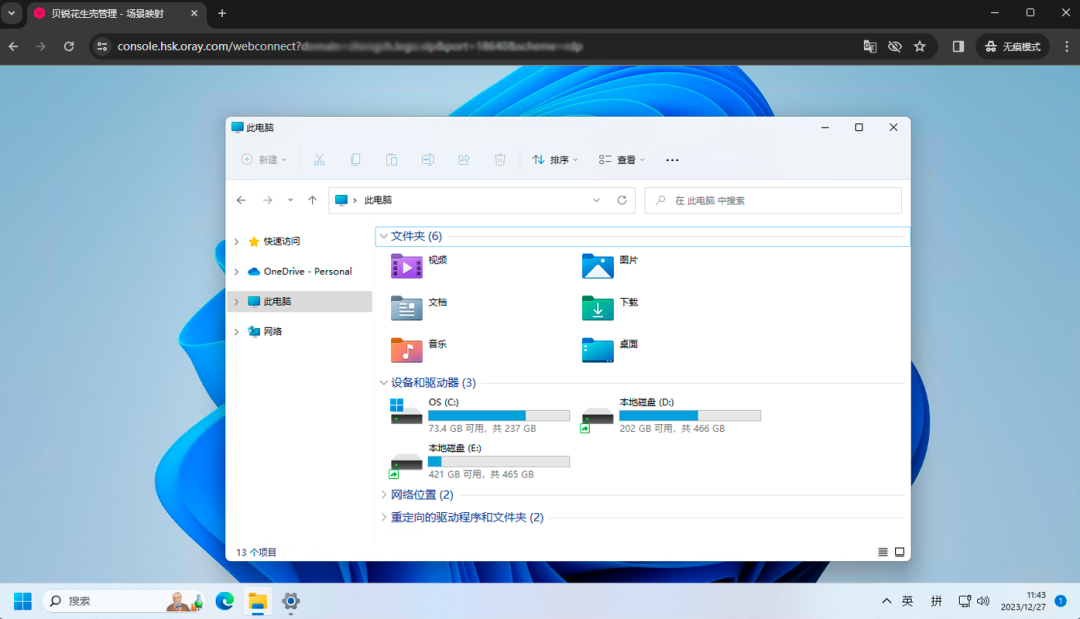This screenshot has height=619, width=1080.
Task: Switch to details view icon in status bar
Action: point(883,552)
